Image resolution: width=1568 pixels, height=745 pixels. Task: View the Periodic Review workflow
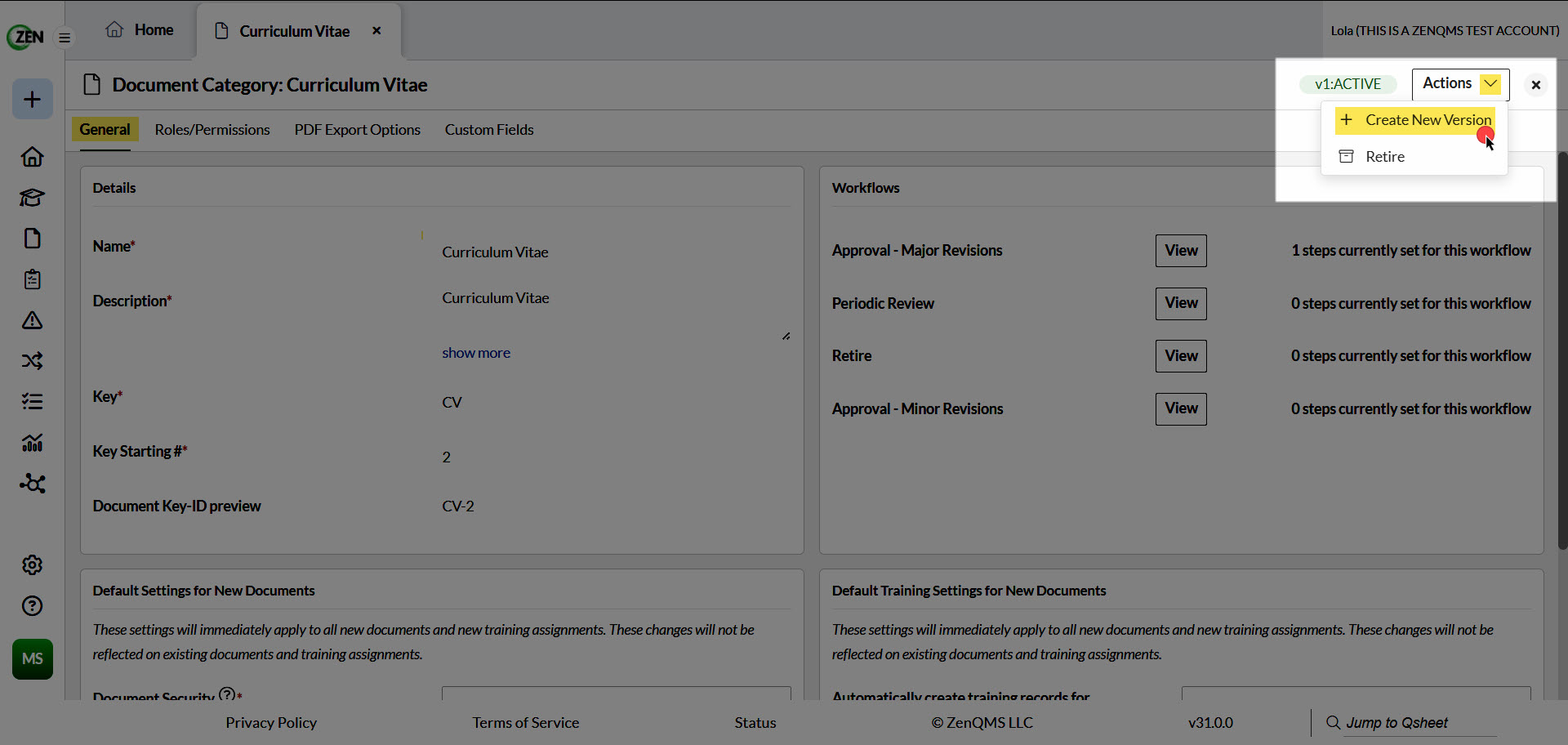(1181, 304)
